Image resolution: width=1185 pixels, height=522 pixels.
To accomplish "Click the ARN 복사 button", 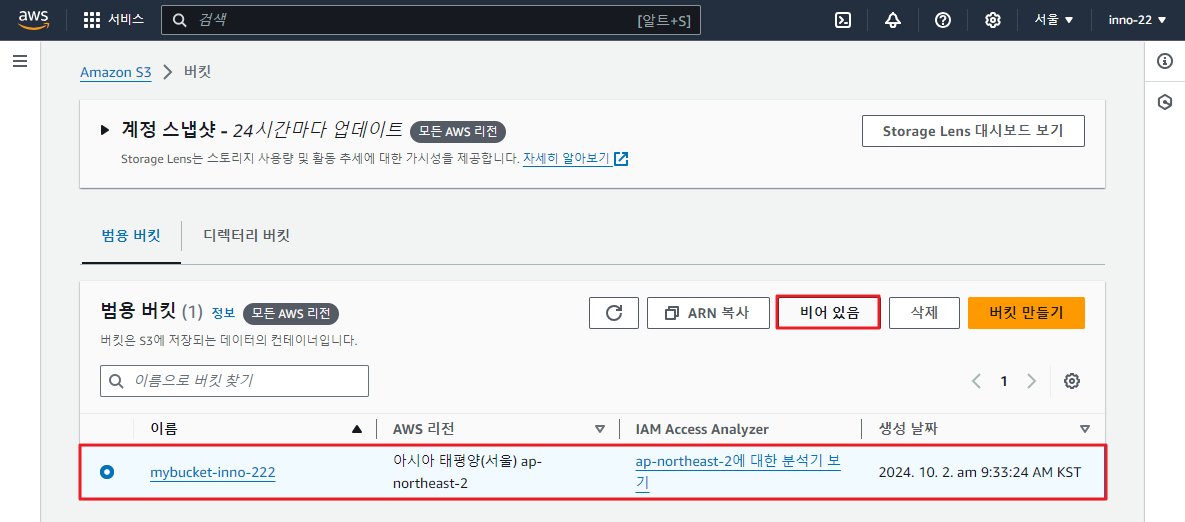I will [708, 313].
